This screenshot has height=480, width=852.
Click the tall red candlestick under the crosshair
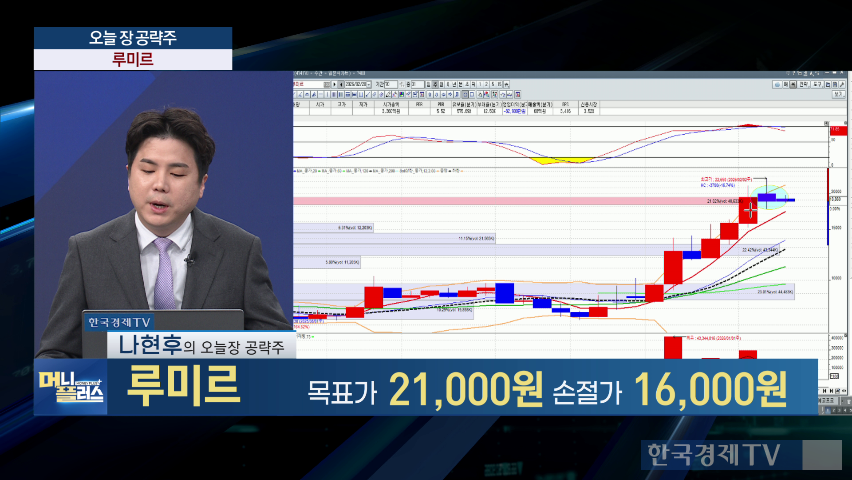[749, 210]
